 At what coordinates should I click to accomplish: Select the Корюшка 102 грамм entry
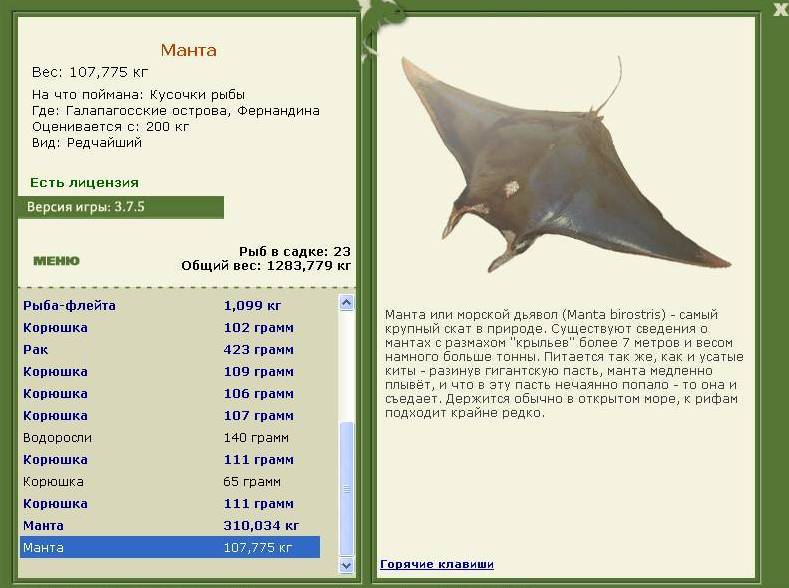click(170, 327)
